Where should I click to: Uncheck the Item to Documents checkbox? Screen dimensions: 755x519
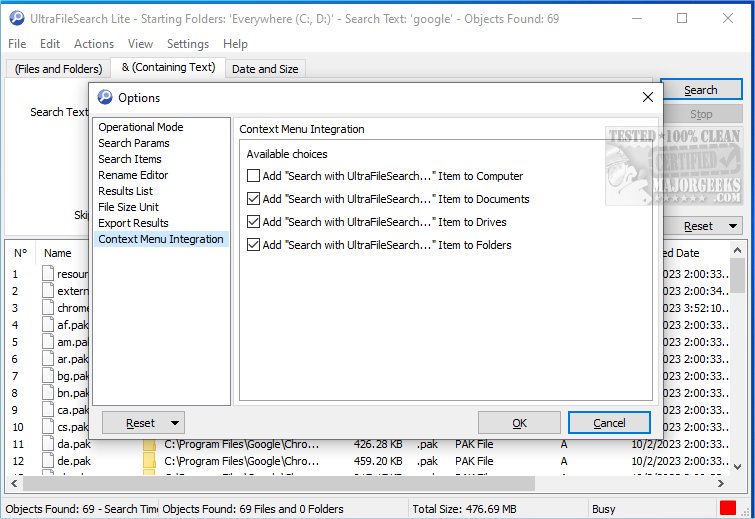pos(253,198)
